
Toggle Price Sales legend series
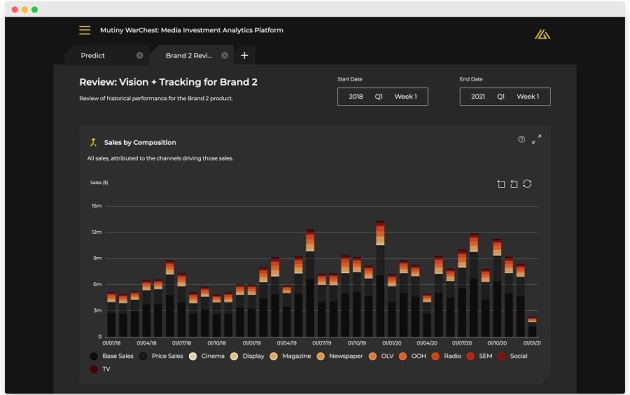point(161,356)
